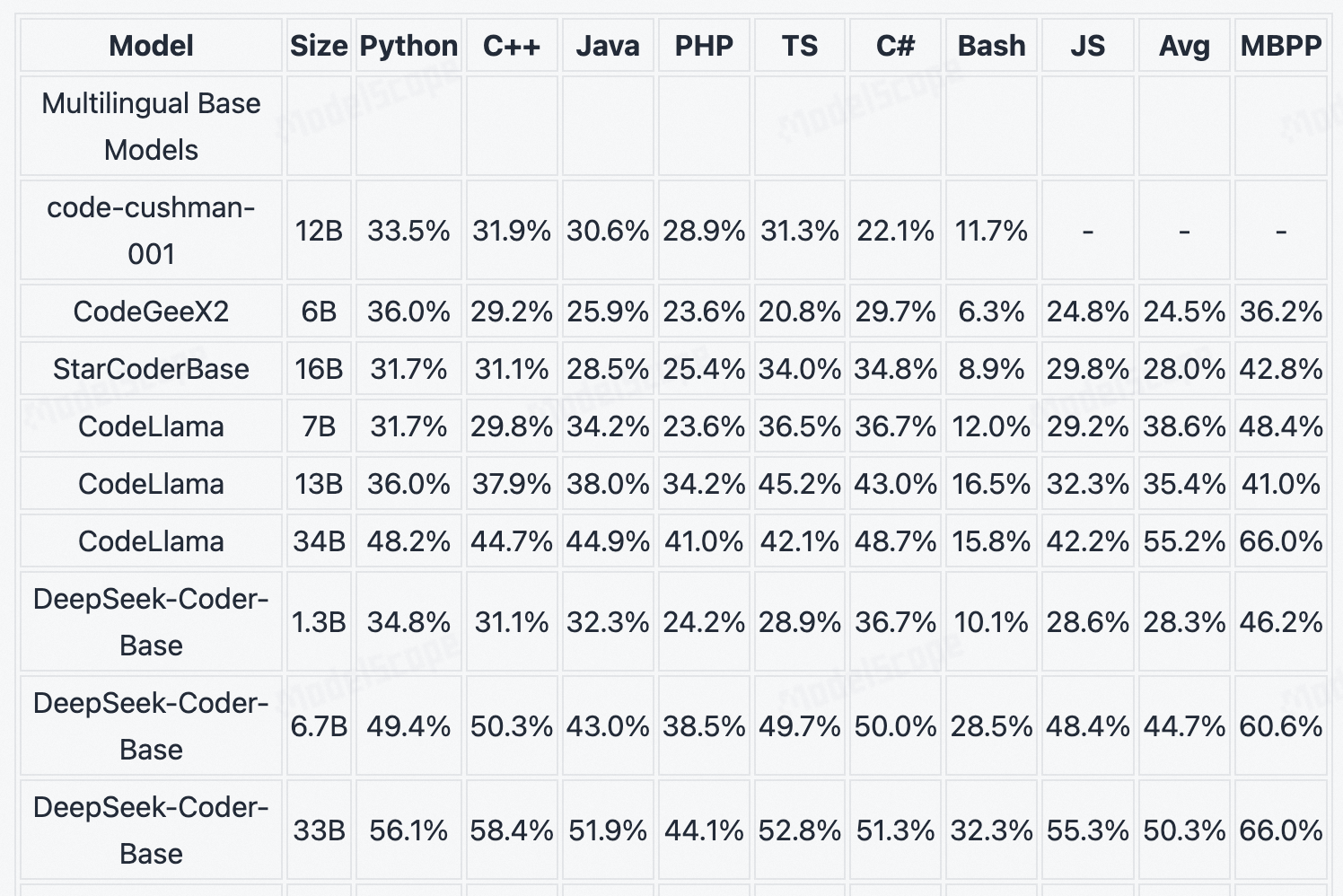This screenshot has width=1343, height=896.
Task: Click the 1.3B DeepSeek-Coder-Base size cell
Action: click(319, 622)
